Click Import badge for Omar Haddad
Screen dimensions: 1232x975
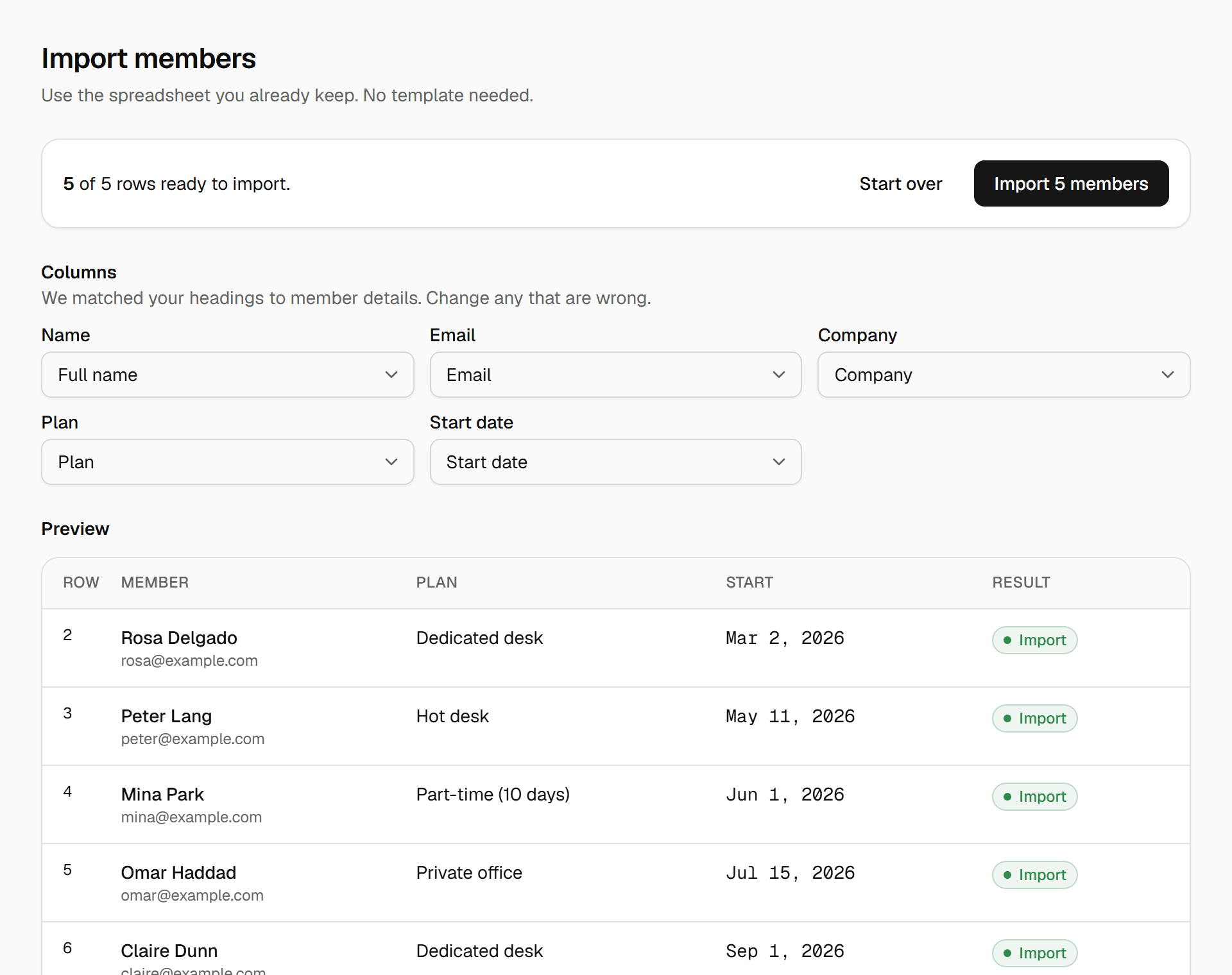click(1034, 875)
